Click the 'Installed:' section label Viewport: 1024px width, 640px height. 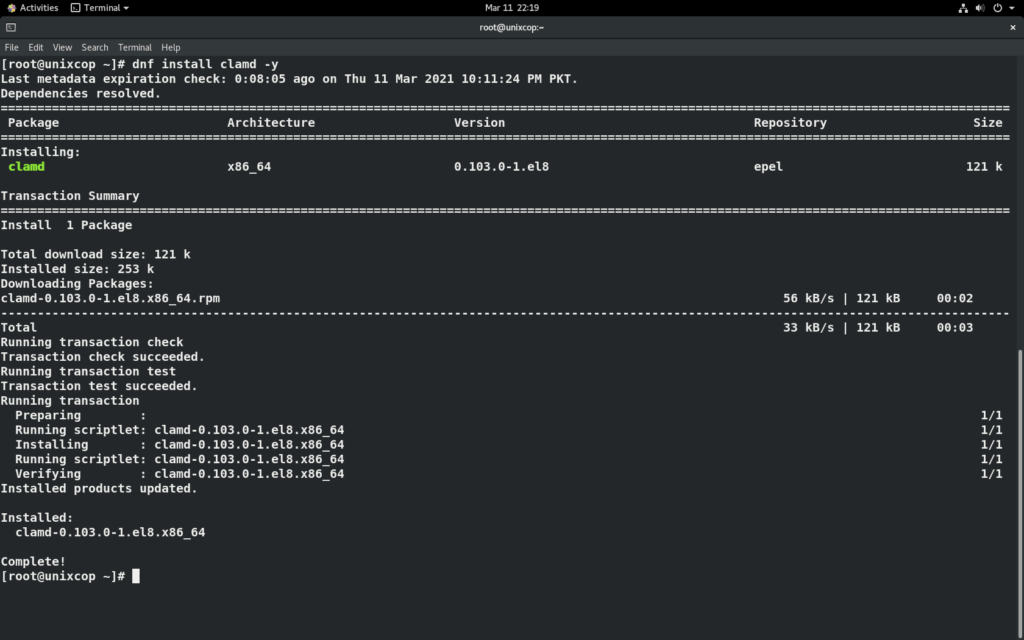[x=37, y=518]
